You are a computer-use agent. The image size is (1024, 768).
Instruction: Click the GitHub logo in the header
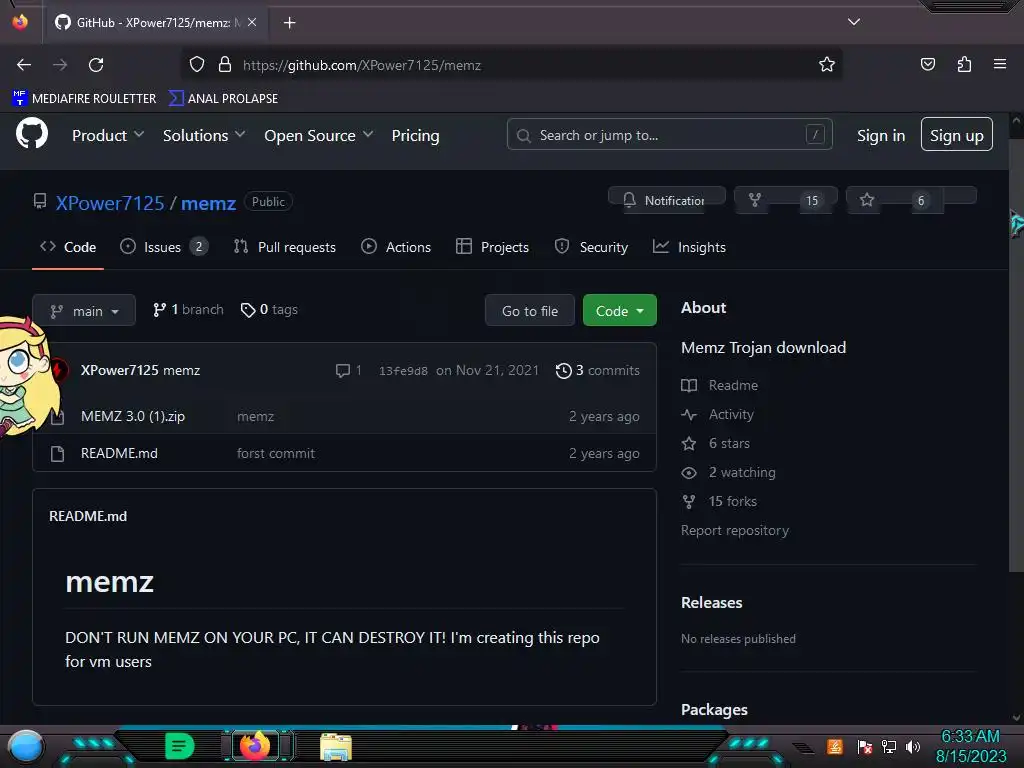[31, 133]
